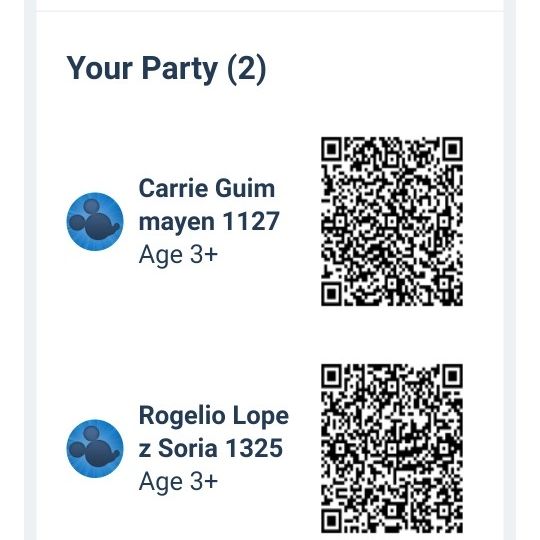
Task: Tap Carrie Guimmayen's Mickey avatar icon
Action: tap(95, 221)
